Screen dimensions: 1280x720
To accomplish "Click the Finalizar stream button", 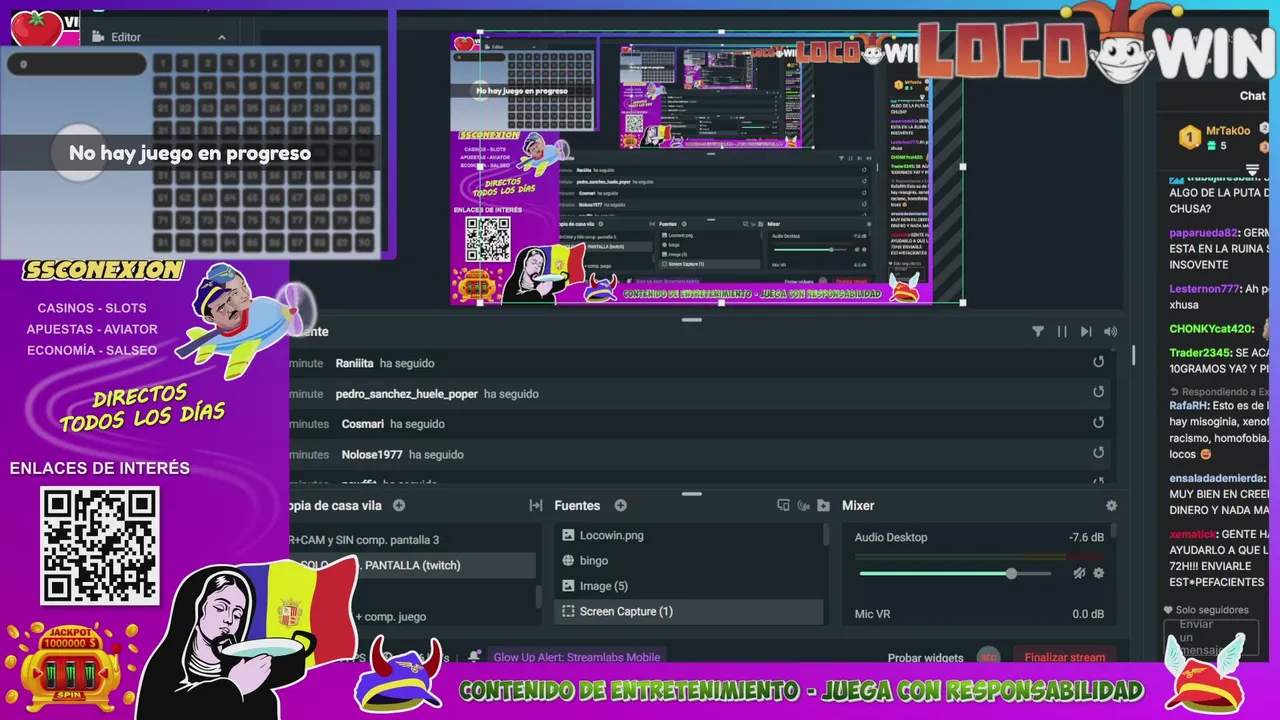I will [1065, 657].
